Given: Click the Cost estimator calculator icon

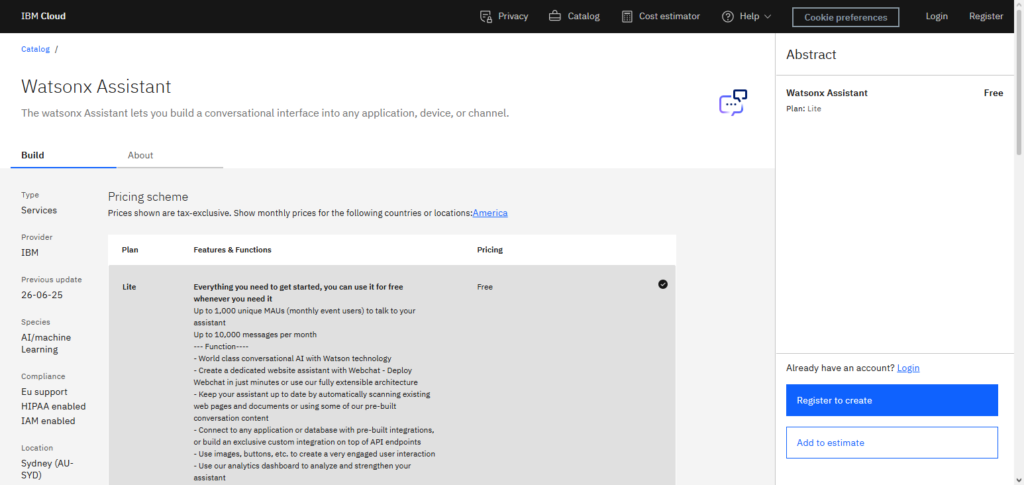Looking at the screenshot, I should [627, 16].
